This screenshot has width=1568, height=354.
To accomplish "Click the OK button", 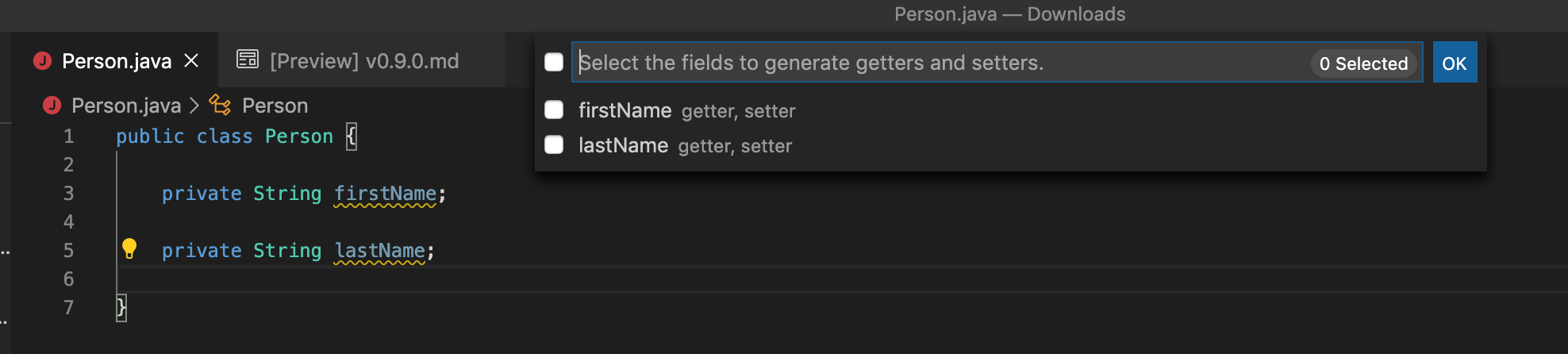I will pyautogui.click(x=1455, y=63).
